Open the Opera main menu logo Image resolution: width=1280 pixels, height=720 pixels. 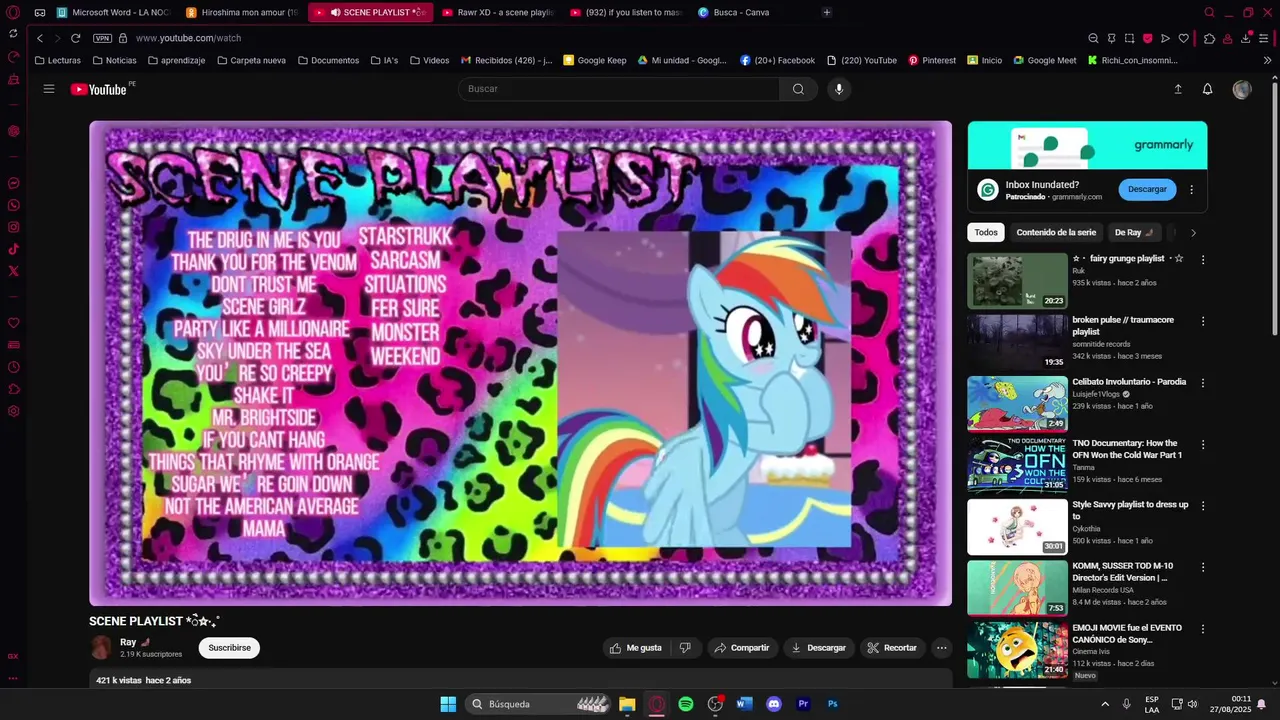coord(13,13)
